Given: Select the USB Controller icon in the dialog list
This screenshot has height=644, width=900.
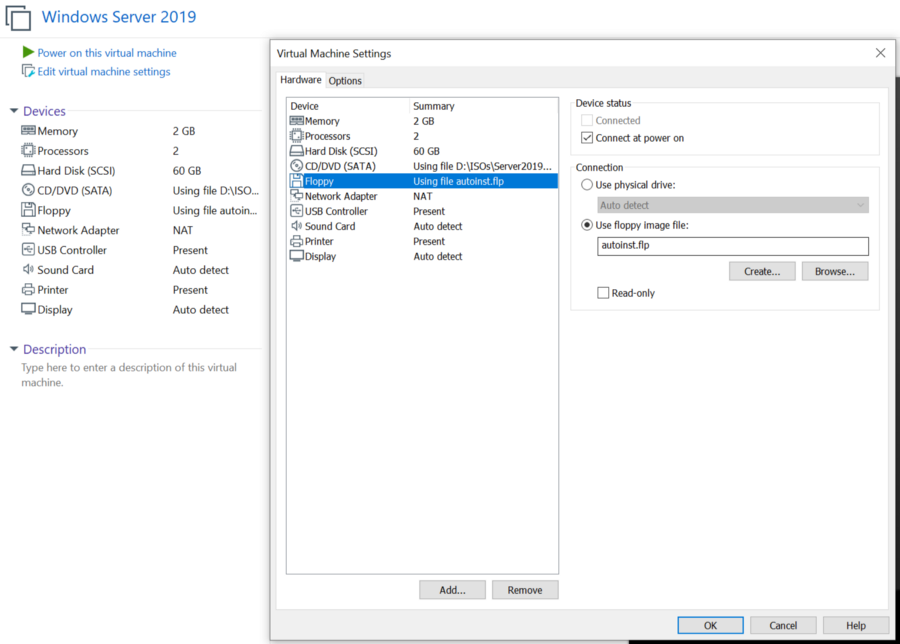Looking at the screenshot, I should point(296,211).
